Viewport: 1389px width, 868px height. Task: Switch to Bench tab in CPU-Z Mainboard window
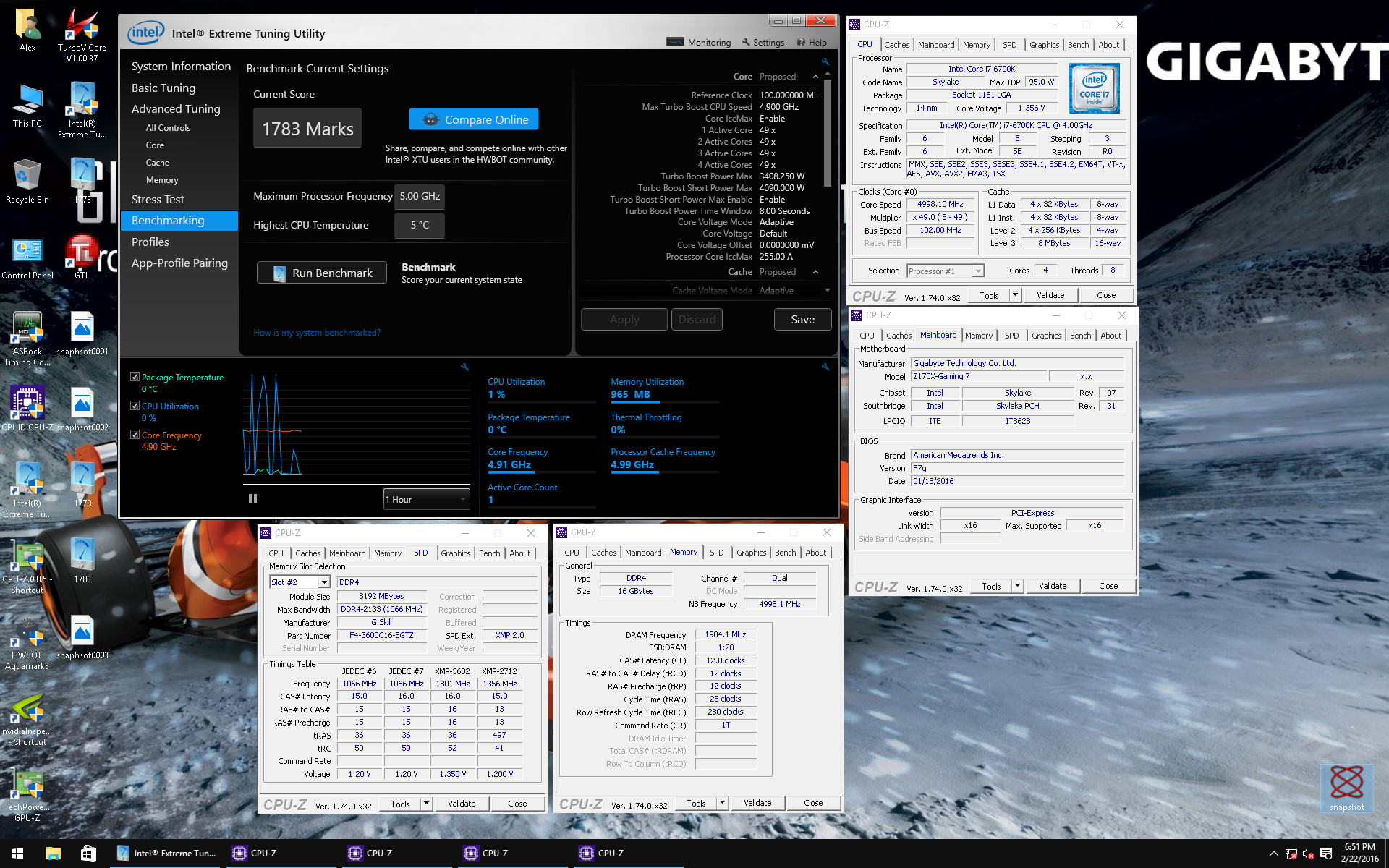click(x=1080, y=336)
